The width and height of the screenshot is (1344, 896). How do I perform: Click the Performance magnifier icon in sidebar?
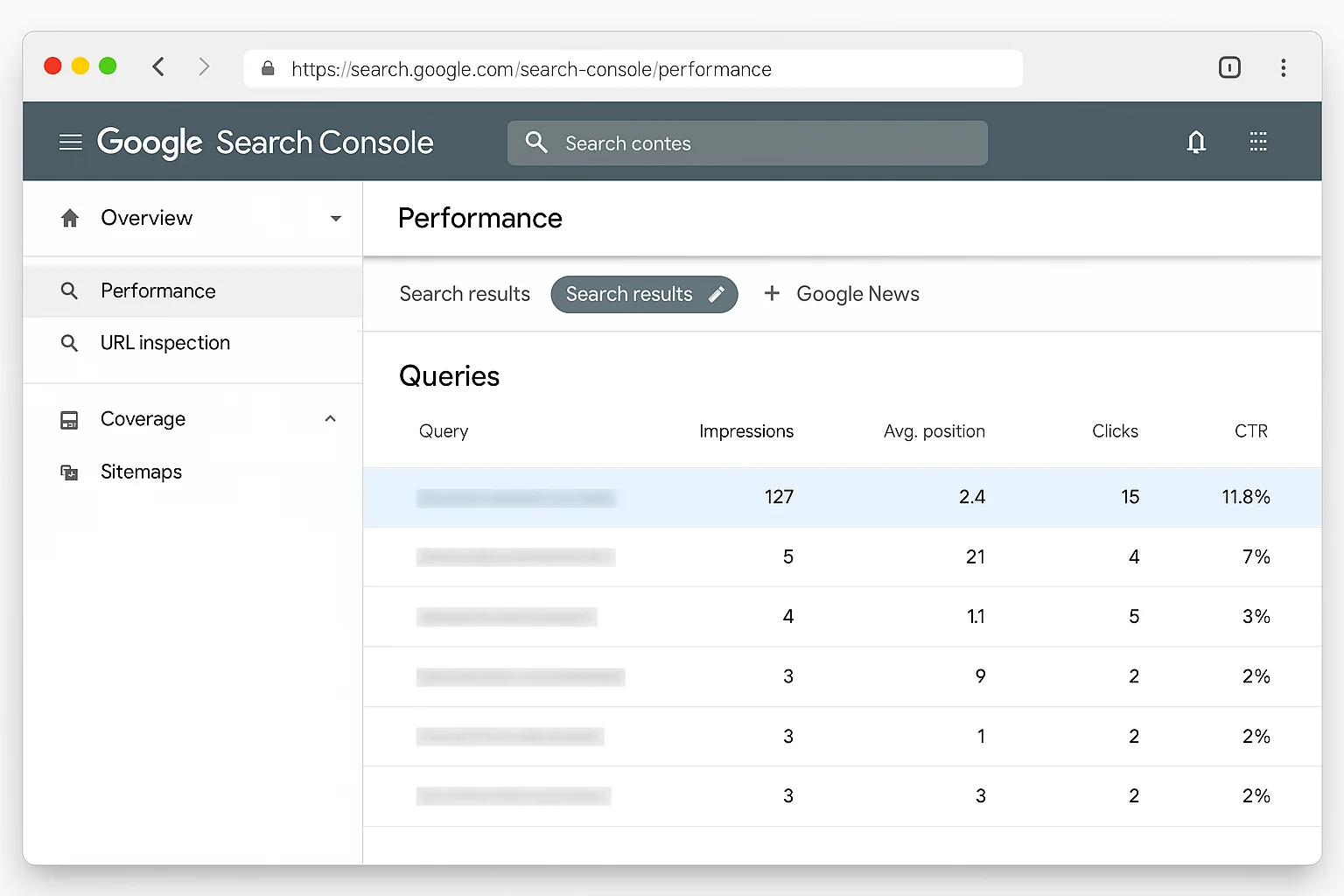coord(69,290)
